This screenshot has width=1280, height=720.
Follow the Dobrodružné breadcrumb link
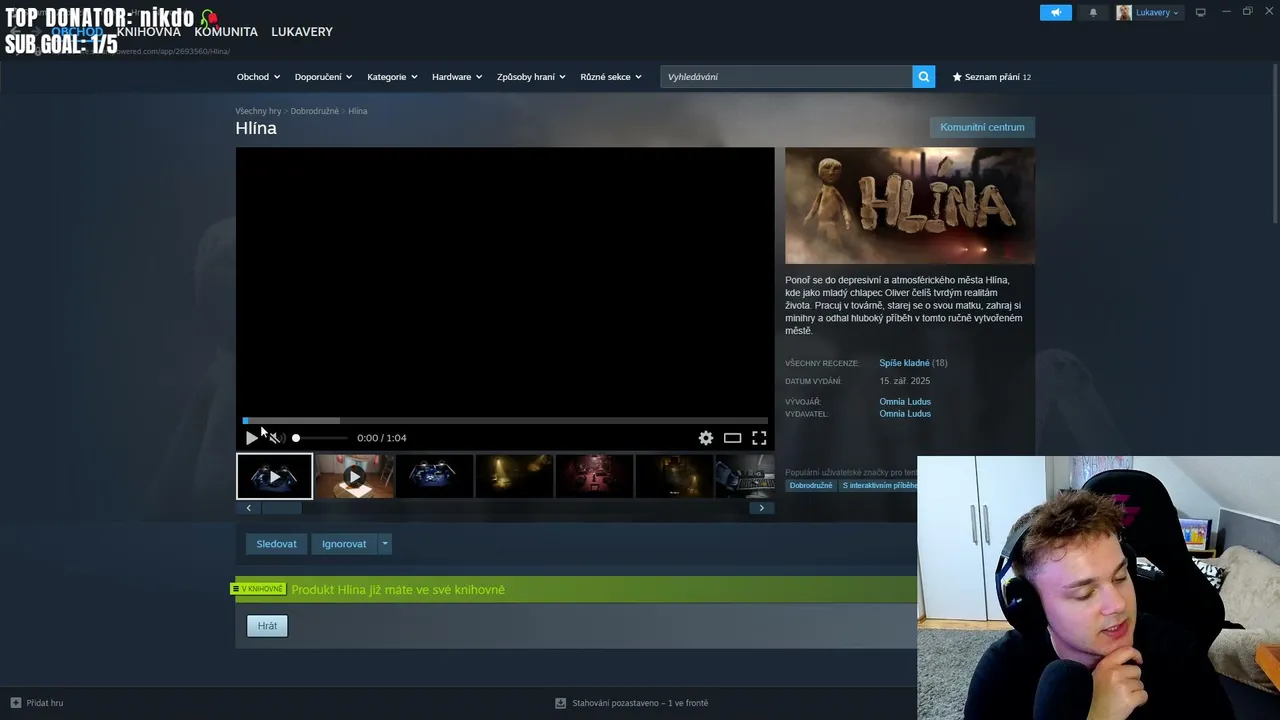pos(315,111)
